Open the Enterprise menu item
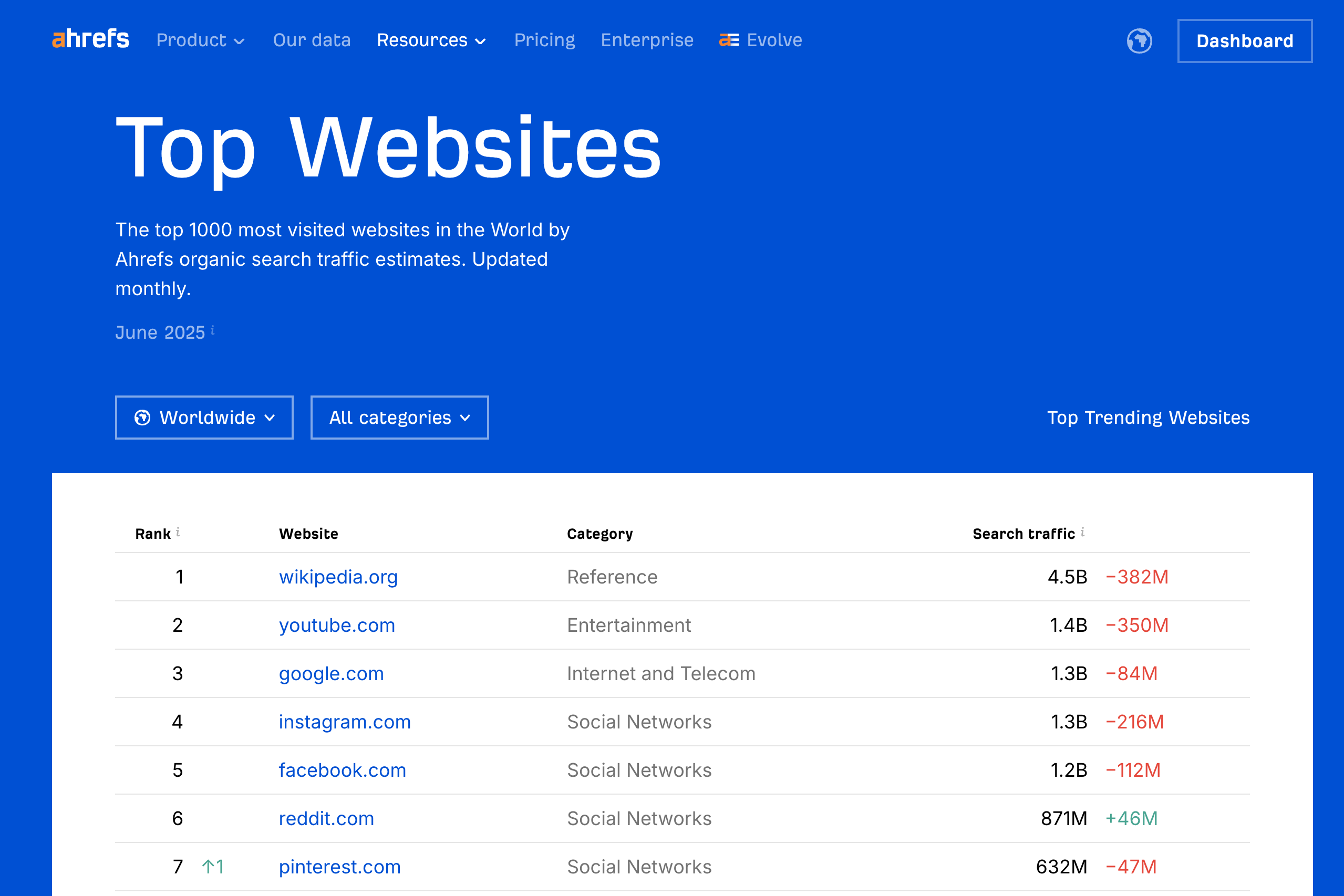Viewport: 1344px width, 896px height. coord(647,40)
